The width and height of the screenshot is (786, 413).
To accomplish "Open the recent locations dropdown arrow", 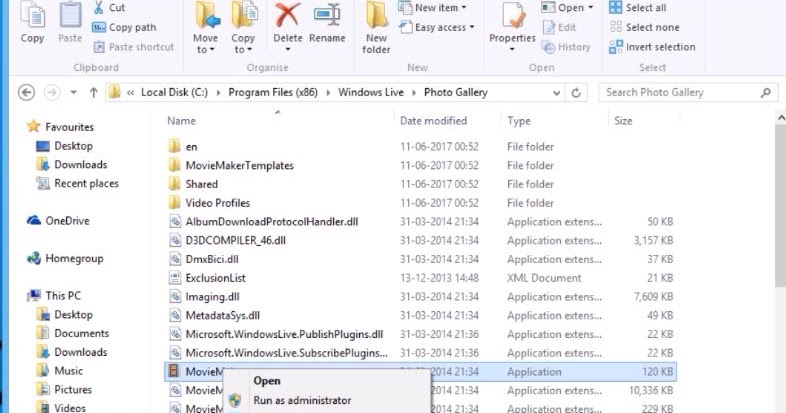I will pos(74,92).
